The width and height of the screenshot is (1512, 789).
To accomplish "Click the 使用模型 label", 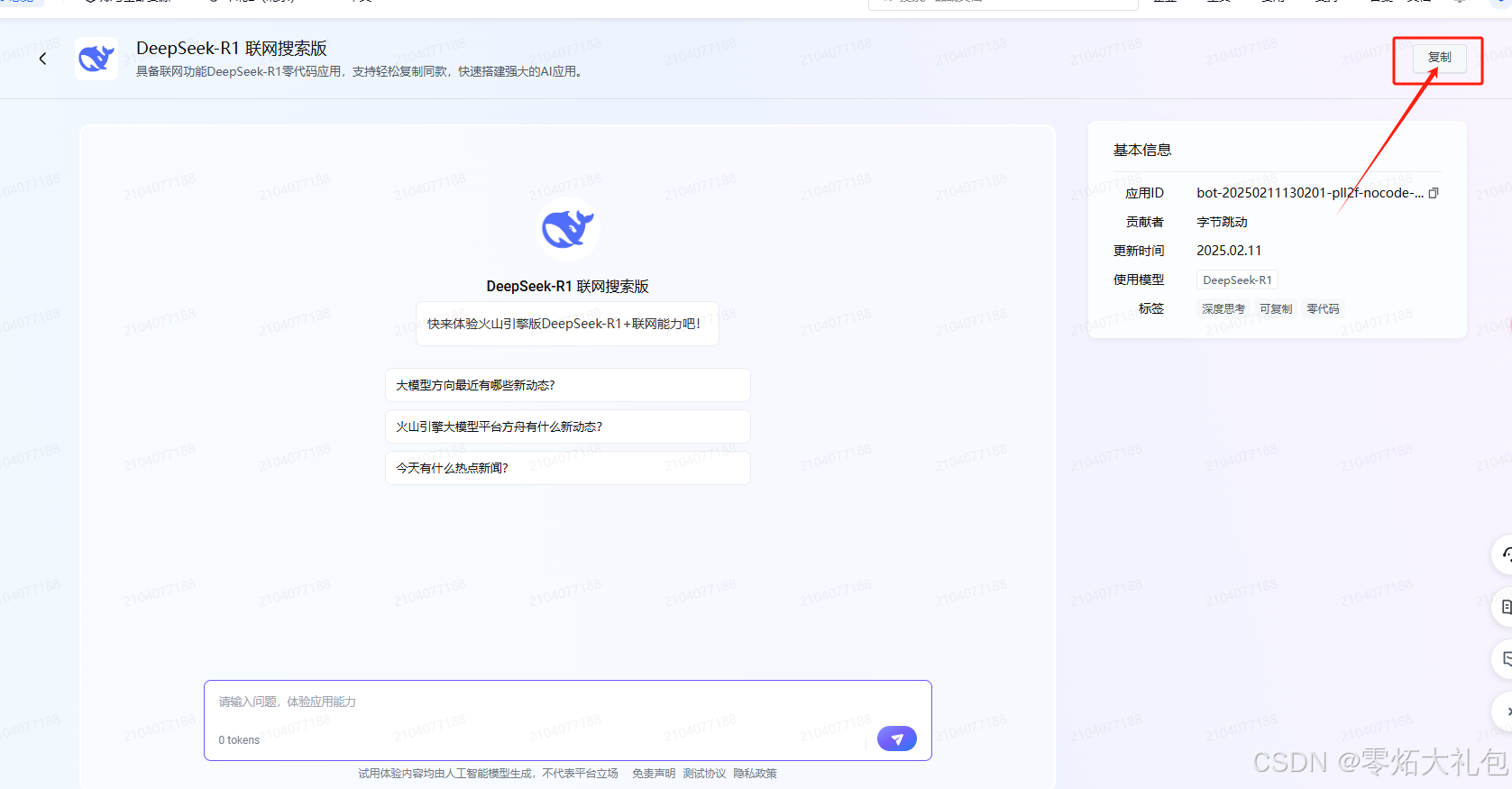I will (1139, 280).
